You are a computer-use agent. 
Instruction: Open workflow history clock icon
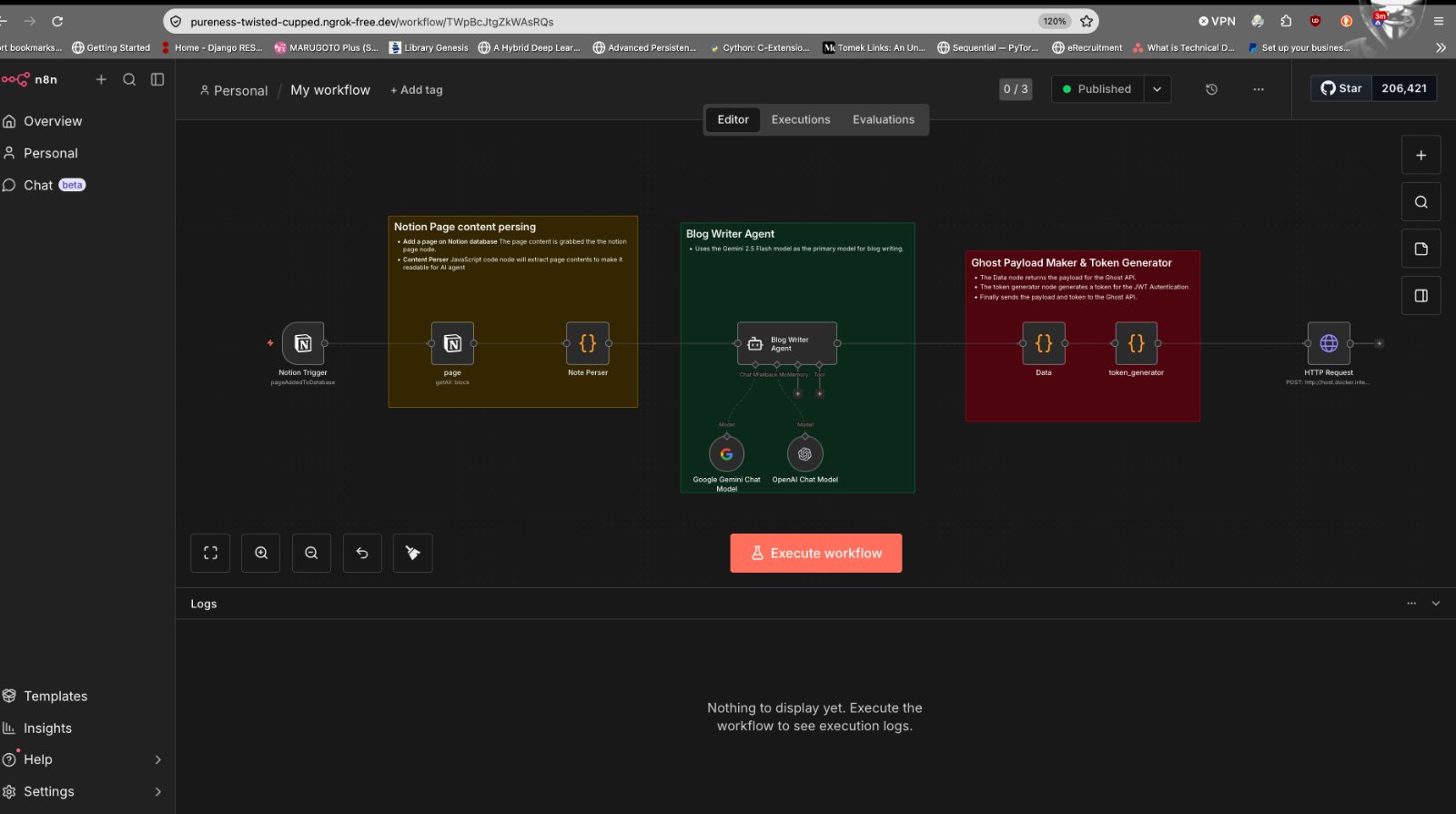pos(1211,89)
